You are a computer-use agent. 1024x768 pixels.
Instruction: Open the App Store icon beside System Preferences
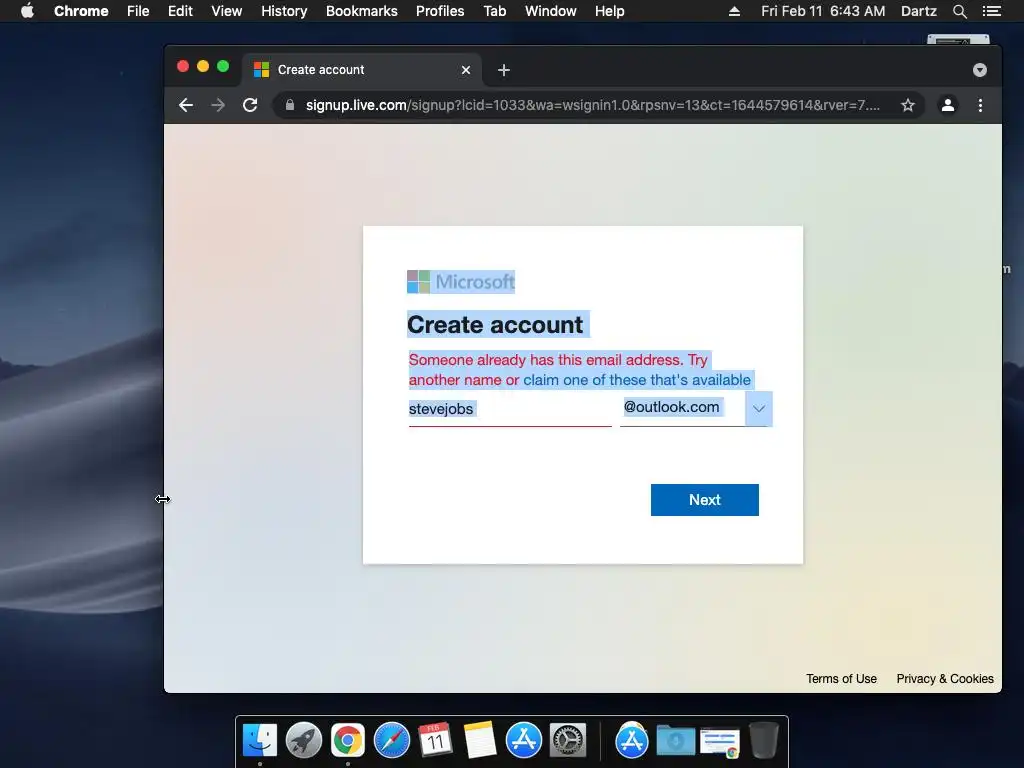pos(523,741)
